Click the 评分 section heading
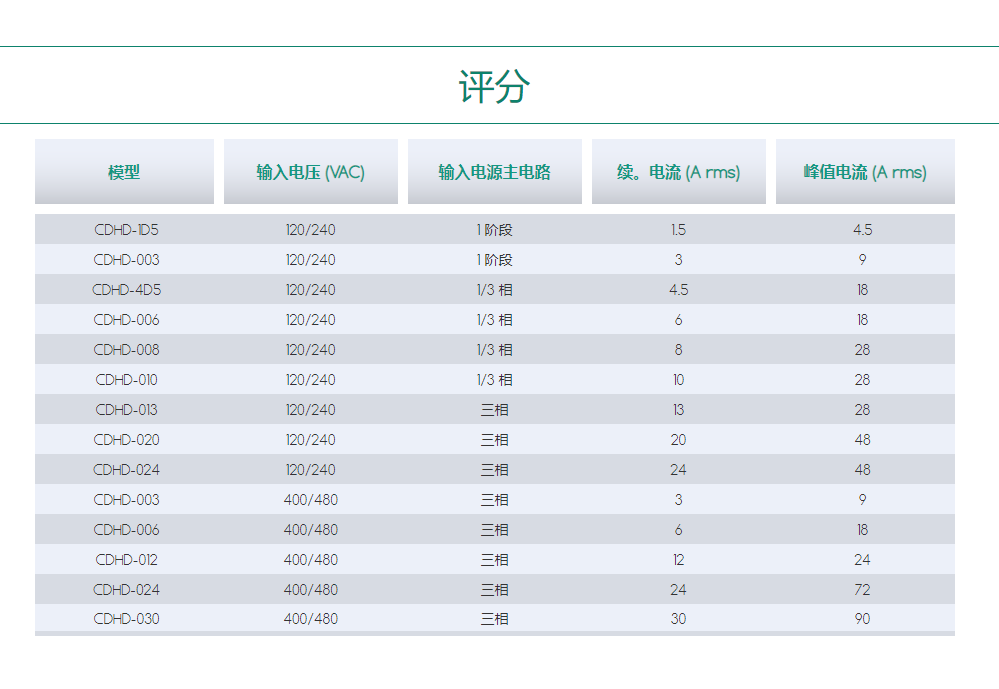This screenshot has height=689, width=999. tap(494, 87)
